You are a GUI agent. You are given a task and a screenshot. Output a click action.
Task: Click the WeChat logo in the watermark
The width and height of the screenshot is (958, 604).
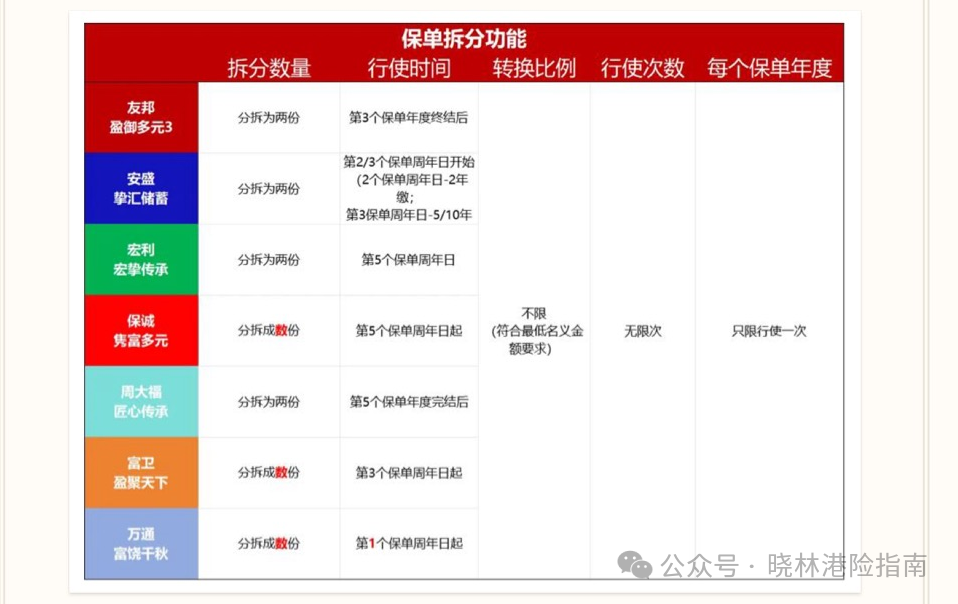(x=635, y=565)
